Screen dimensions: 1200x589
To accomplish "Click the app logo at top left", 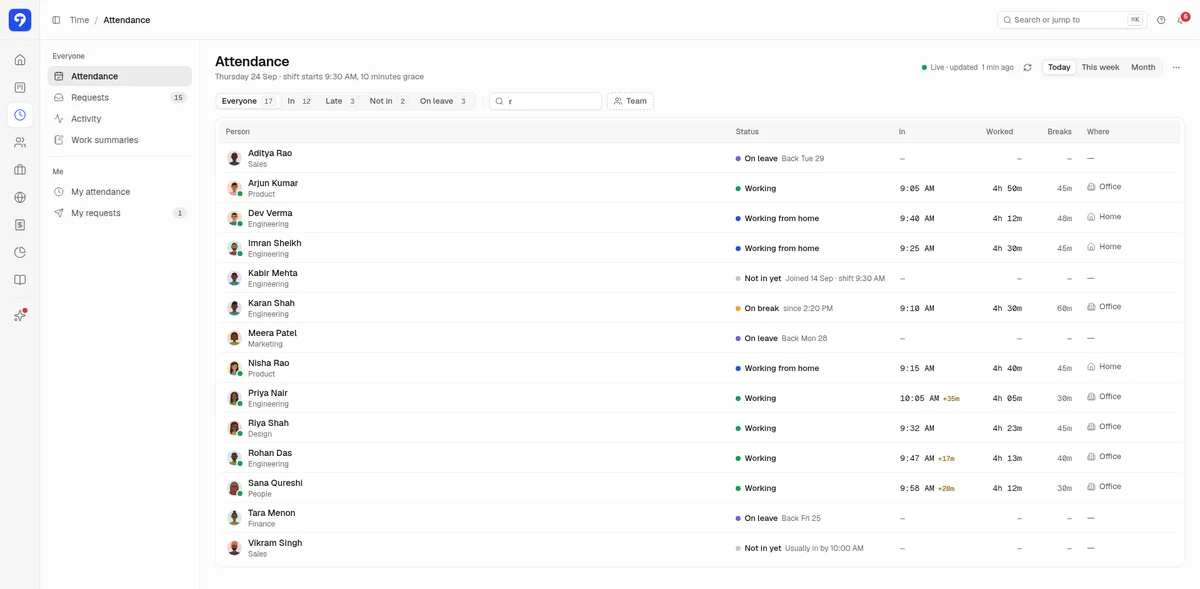I will pyautogui.click(x=20, y=20).
